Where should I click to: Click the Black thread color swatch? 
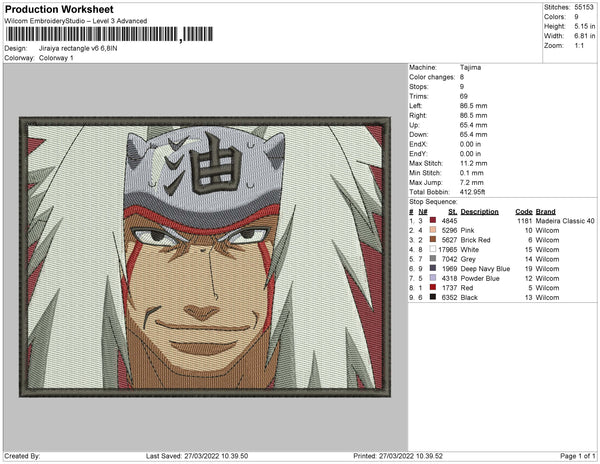tap(433, 297)
